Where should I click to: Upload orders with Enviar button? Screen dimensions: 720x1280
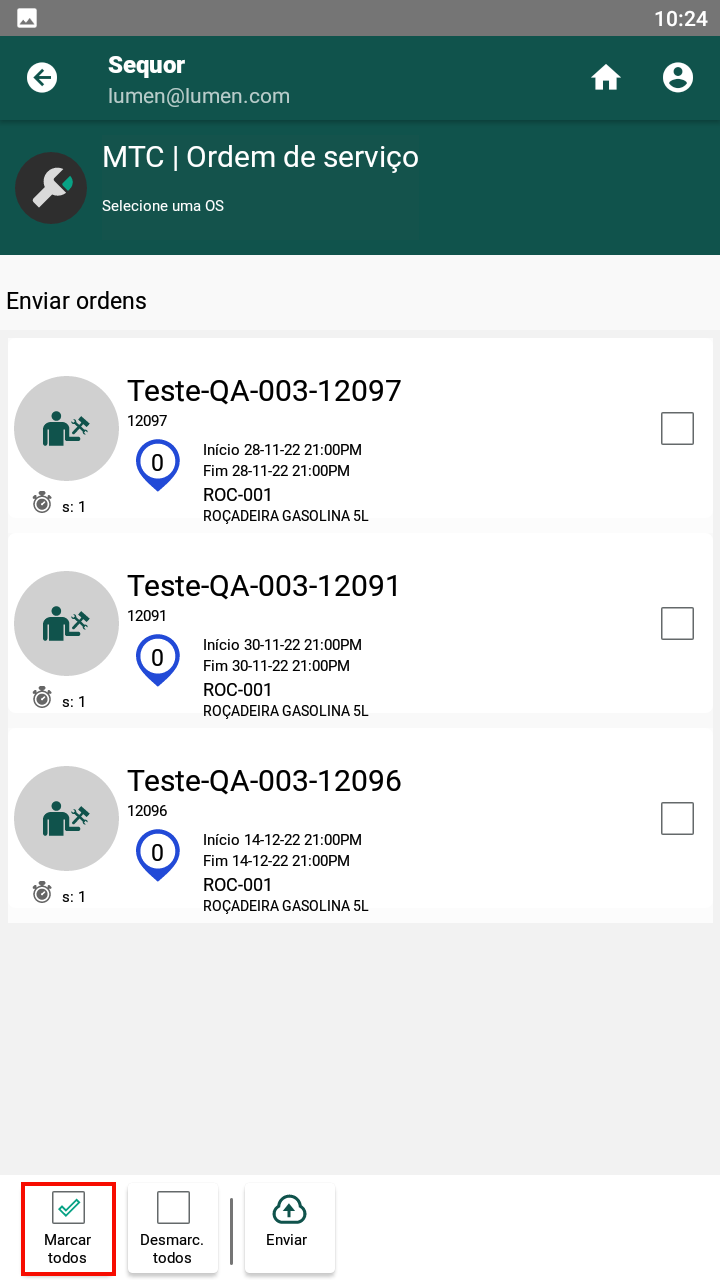click(289, 1228)
